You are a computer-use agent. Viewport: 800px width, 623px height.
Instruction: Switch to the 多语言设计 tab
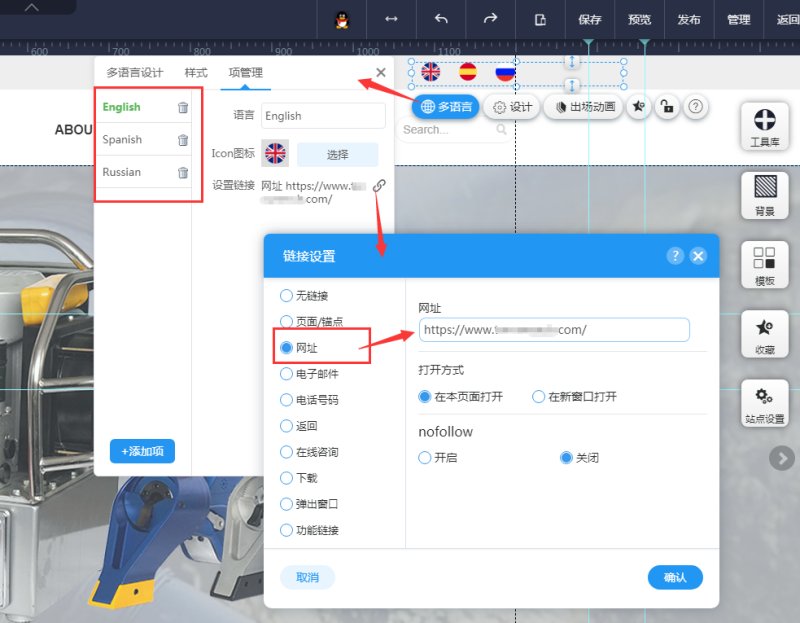135,72
